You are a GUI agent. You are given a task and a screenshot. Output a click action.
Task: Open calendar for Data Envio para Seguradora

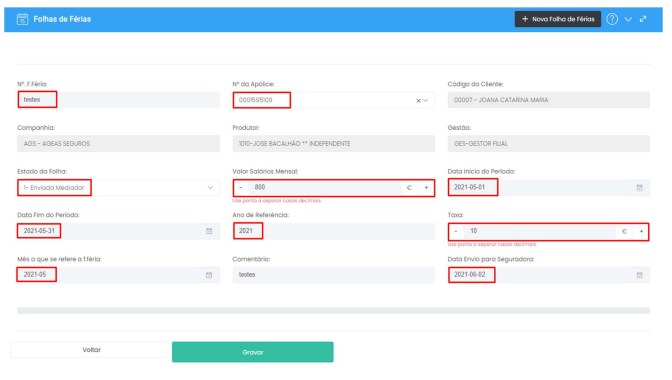click(639, 275)
